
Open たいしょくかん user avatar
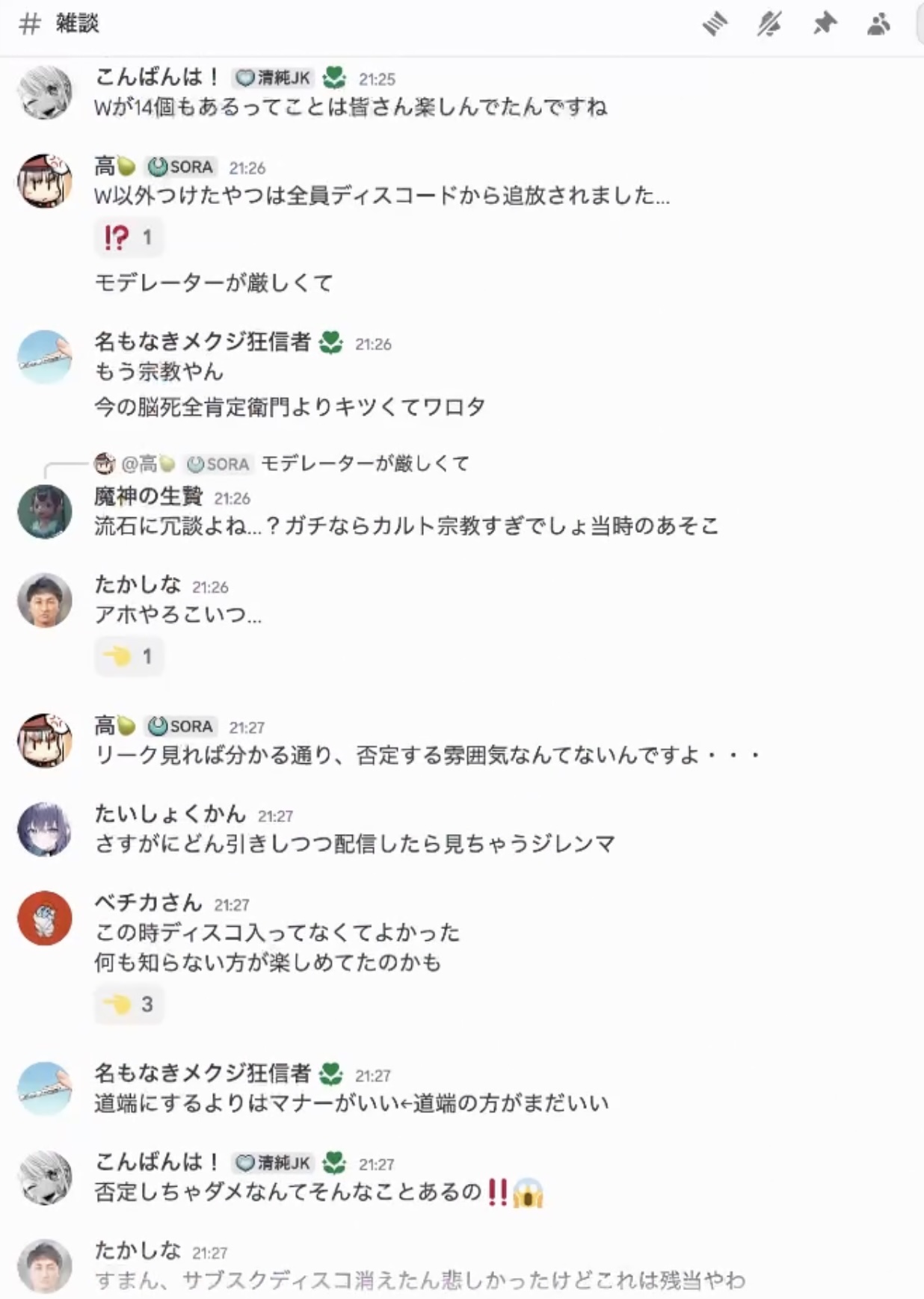coord(45,830)
